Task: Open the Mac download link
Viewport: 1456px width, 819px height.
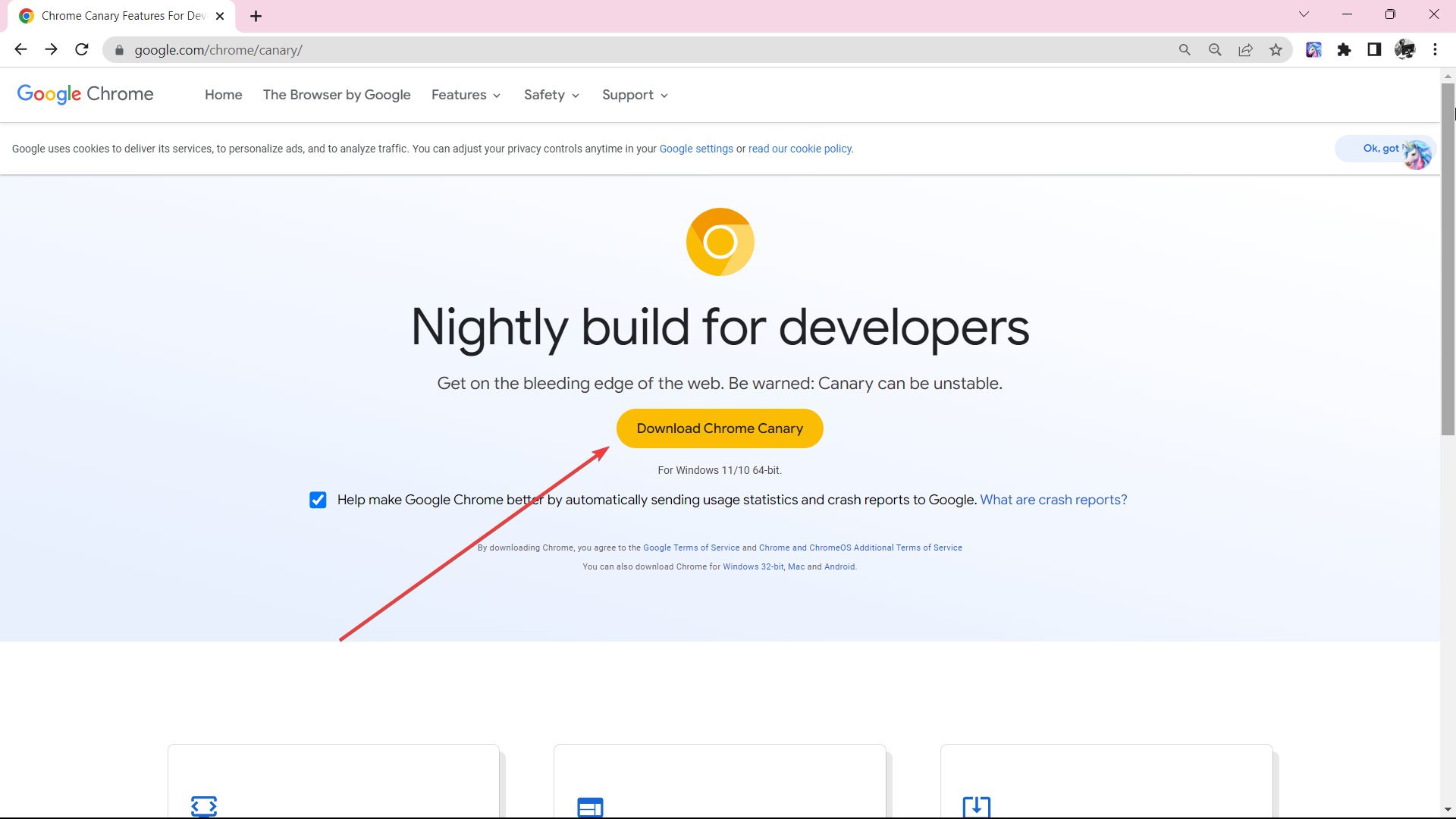Action: pyautogui.click(x=796, y=566)
